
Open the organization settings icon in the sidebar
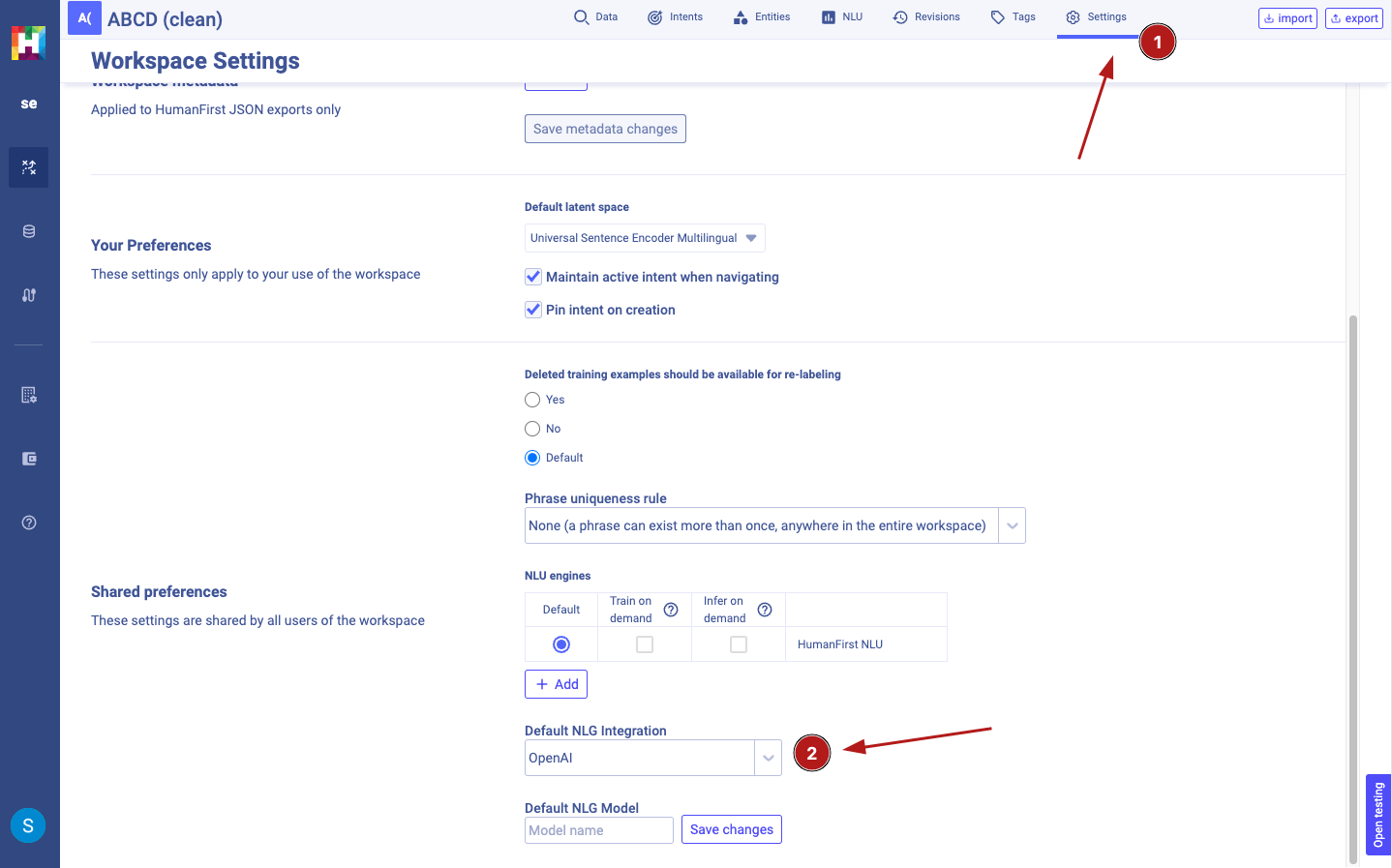click(29, 395)
